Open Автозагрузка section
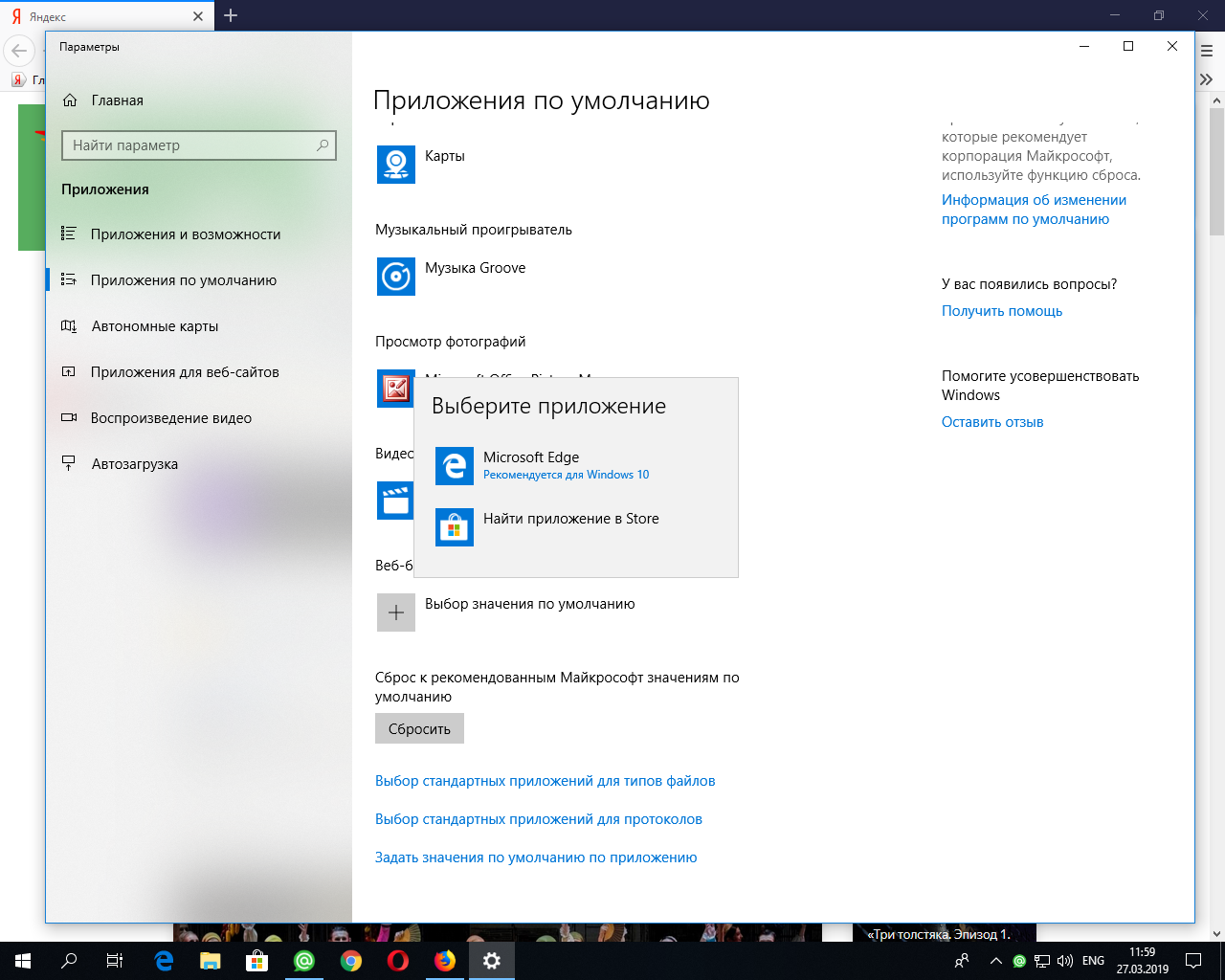Screen dimensions: 1225x980 pos(199,464)
